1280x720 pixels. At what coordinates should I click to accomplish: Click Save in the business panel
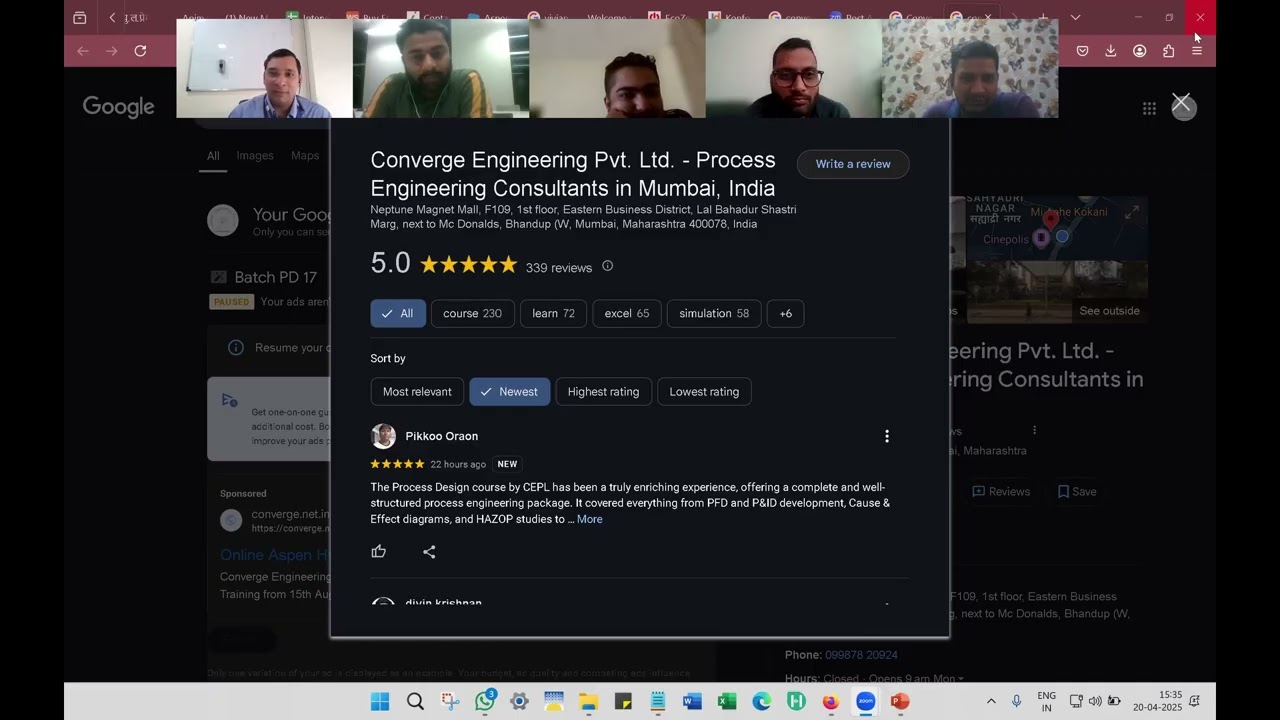coord(1077,491)
